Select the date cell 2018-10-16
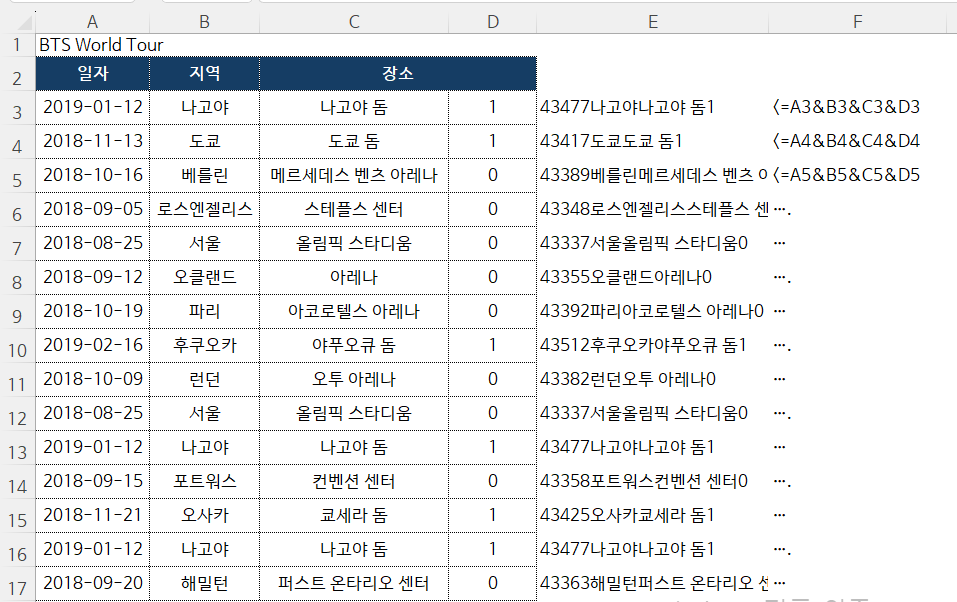The width and height of the screenshot is (957, 602). (x=92, y=175)
